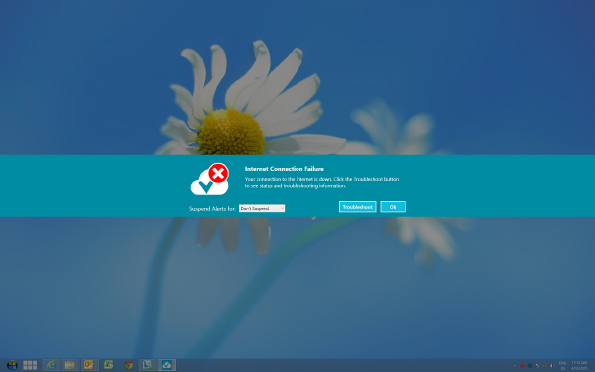The image size is (595, 372).
Task: Click the red cloud tray icon
Action: coord(523,366)
